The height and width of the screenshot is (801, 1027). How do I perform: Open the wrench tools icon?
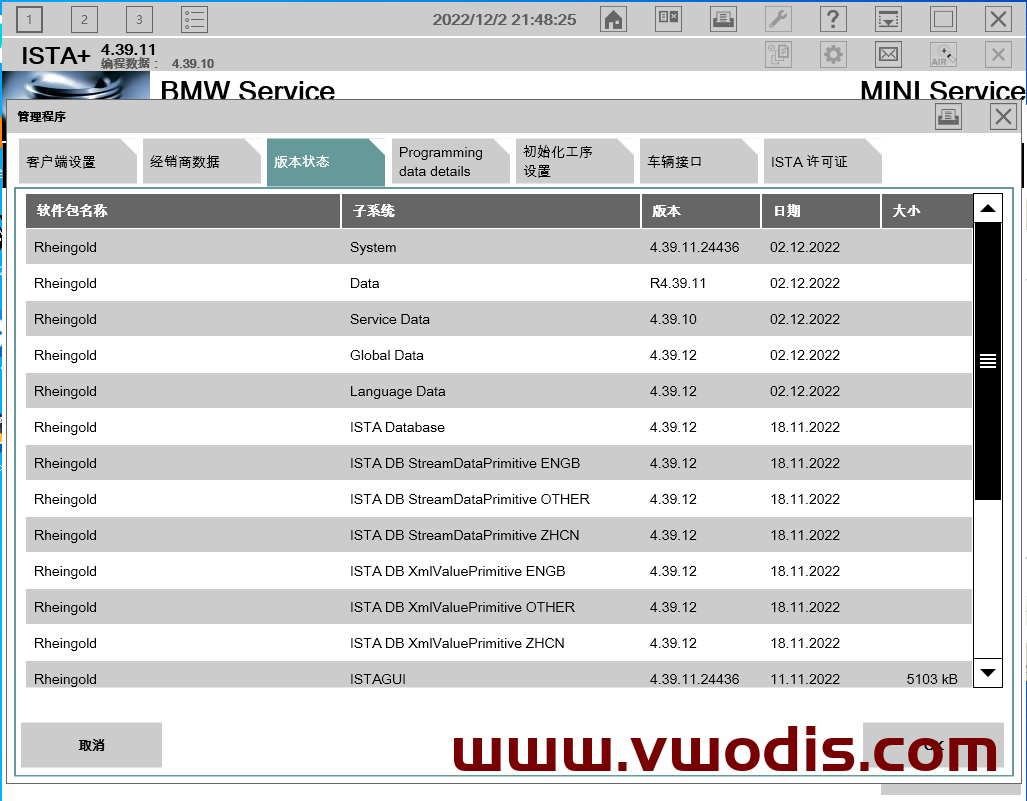tap(778, 19)
